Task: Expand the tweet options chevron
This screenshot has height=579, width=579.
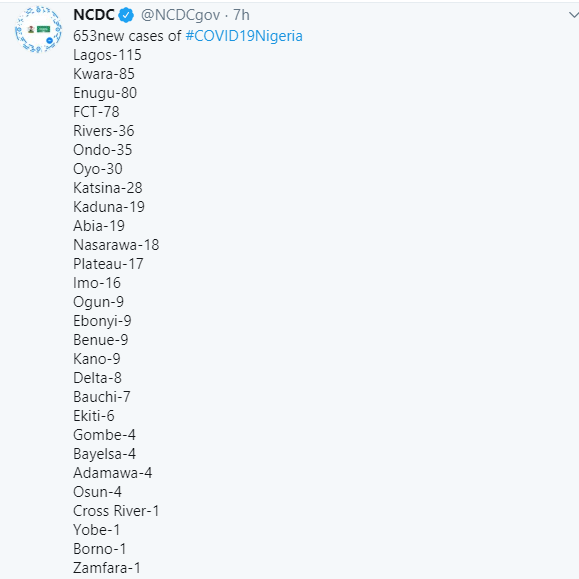Action: click(573, 15)
